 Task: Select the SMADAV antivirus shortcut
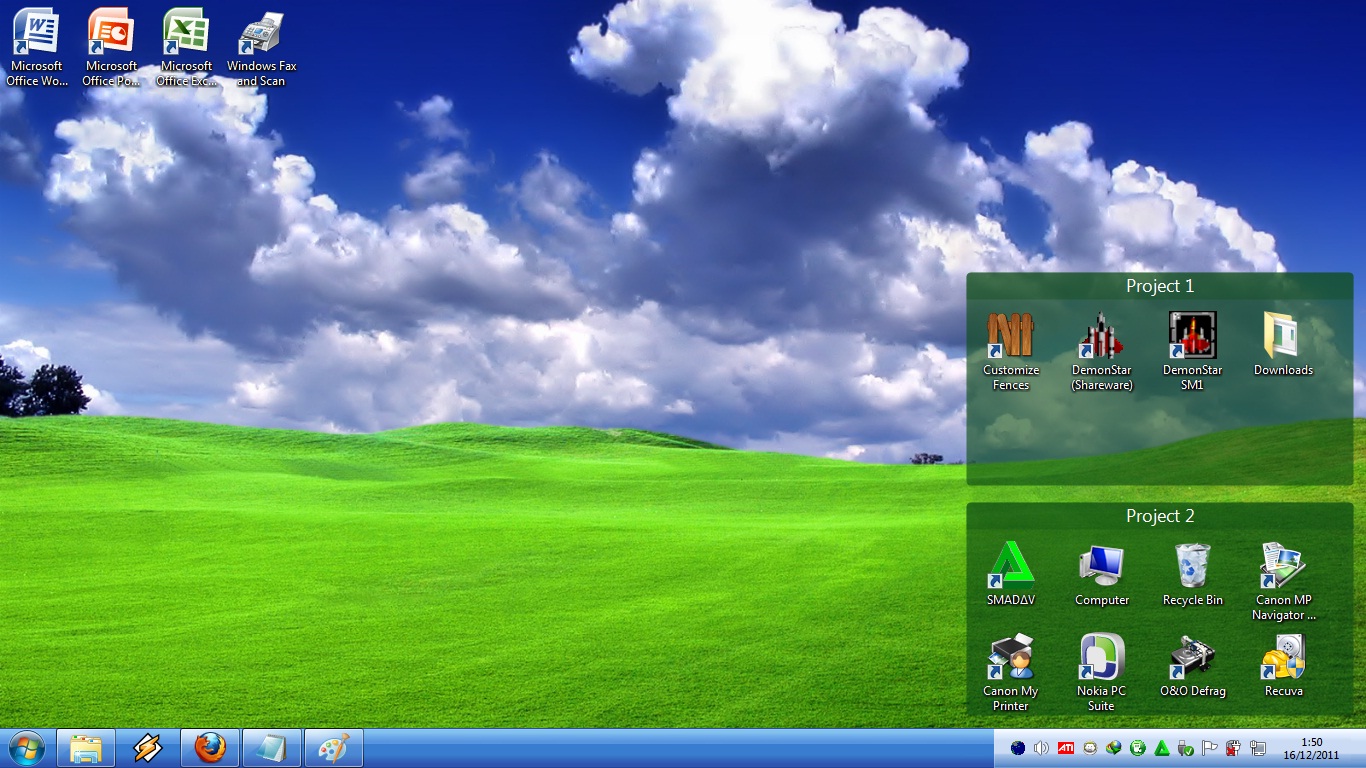[x=1011, y=574]
